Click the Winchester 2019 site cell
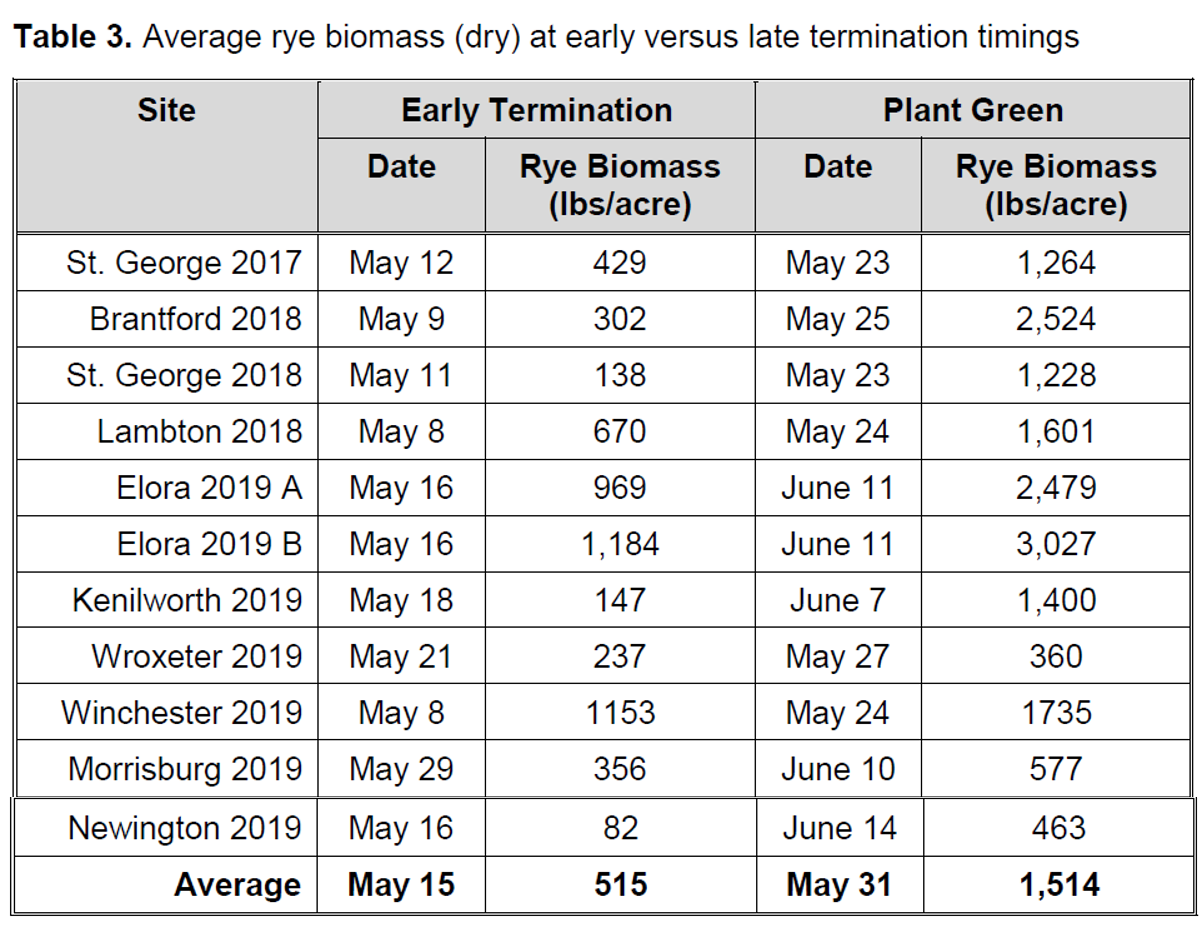 (x=181, y=713)
